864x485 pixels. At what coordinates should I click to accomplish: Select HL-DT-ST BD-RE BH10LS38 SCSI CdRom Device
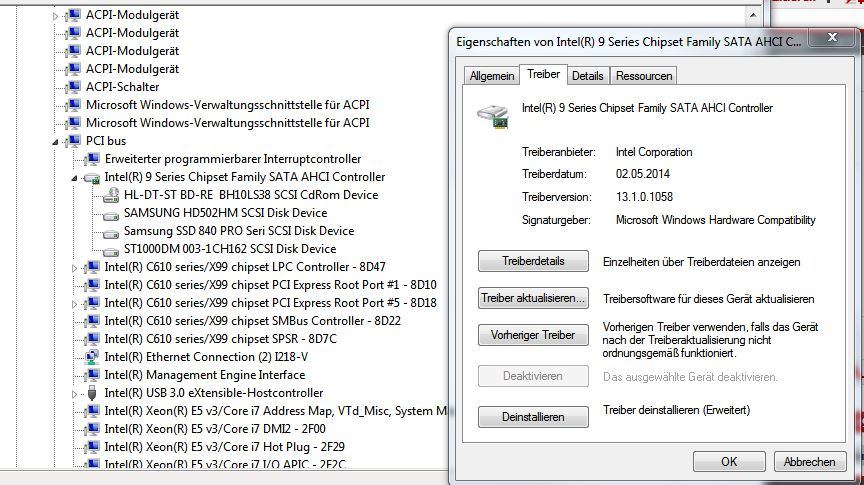coord(251,195)
